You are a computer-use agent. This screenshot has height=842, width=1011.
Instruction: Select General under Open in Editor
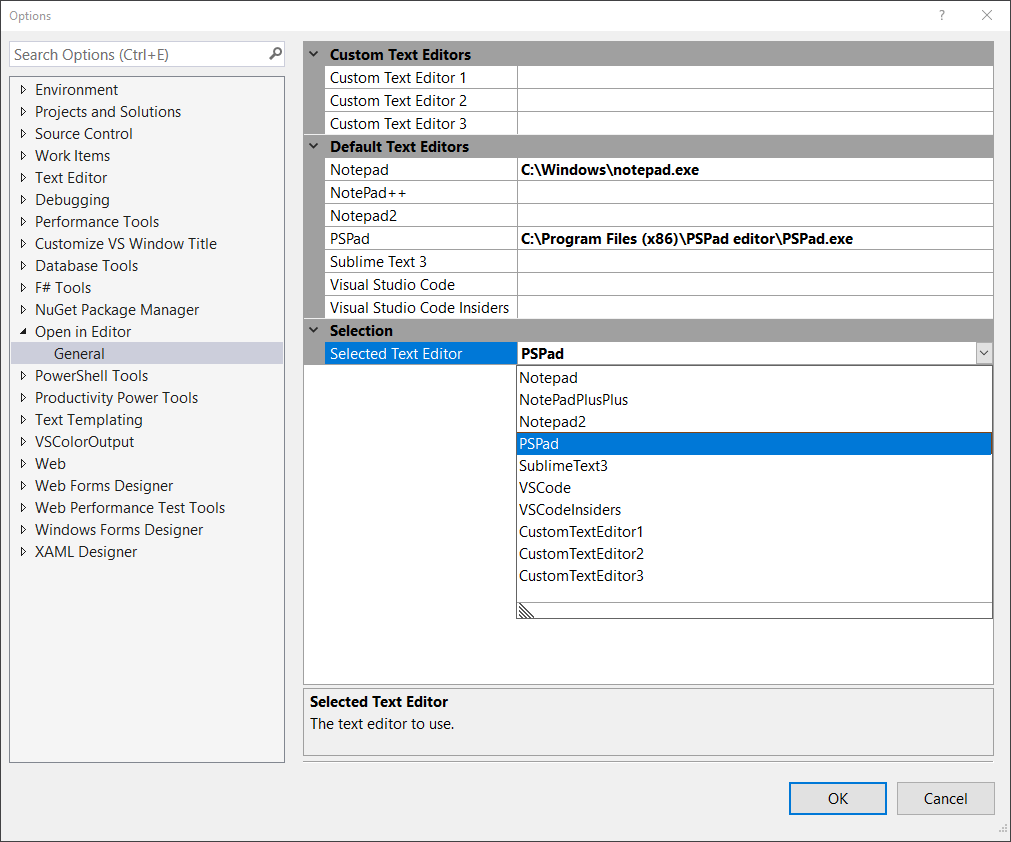[79, 354]
